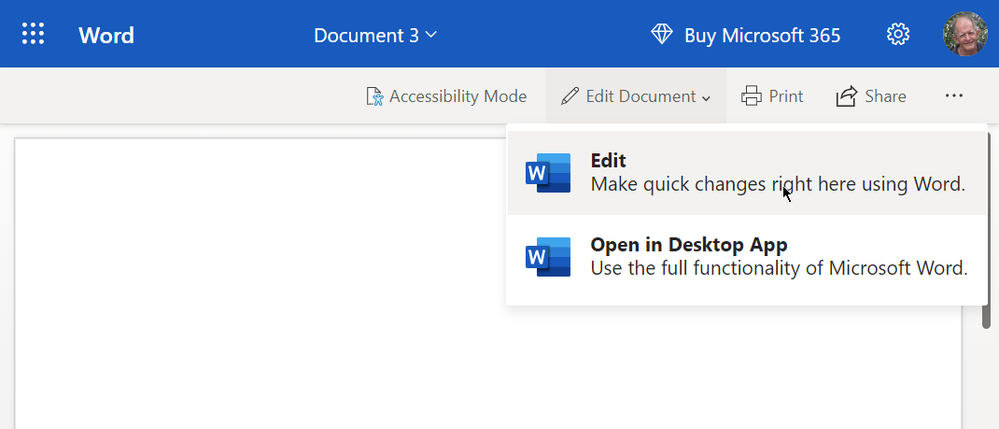Click the vertical scrollbar thumb
Screen dimensions: 999x429
click(x=986, y=298)
